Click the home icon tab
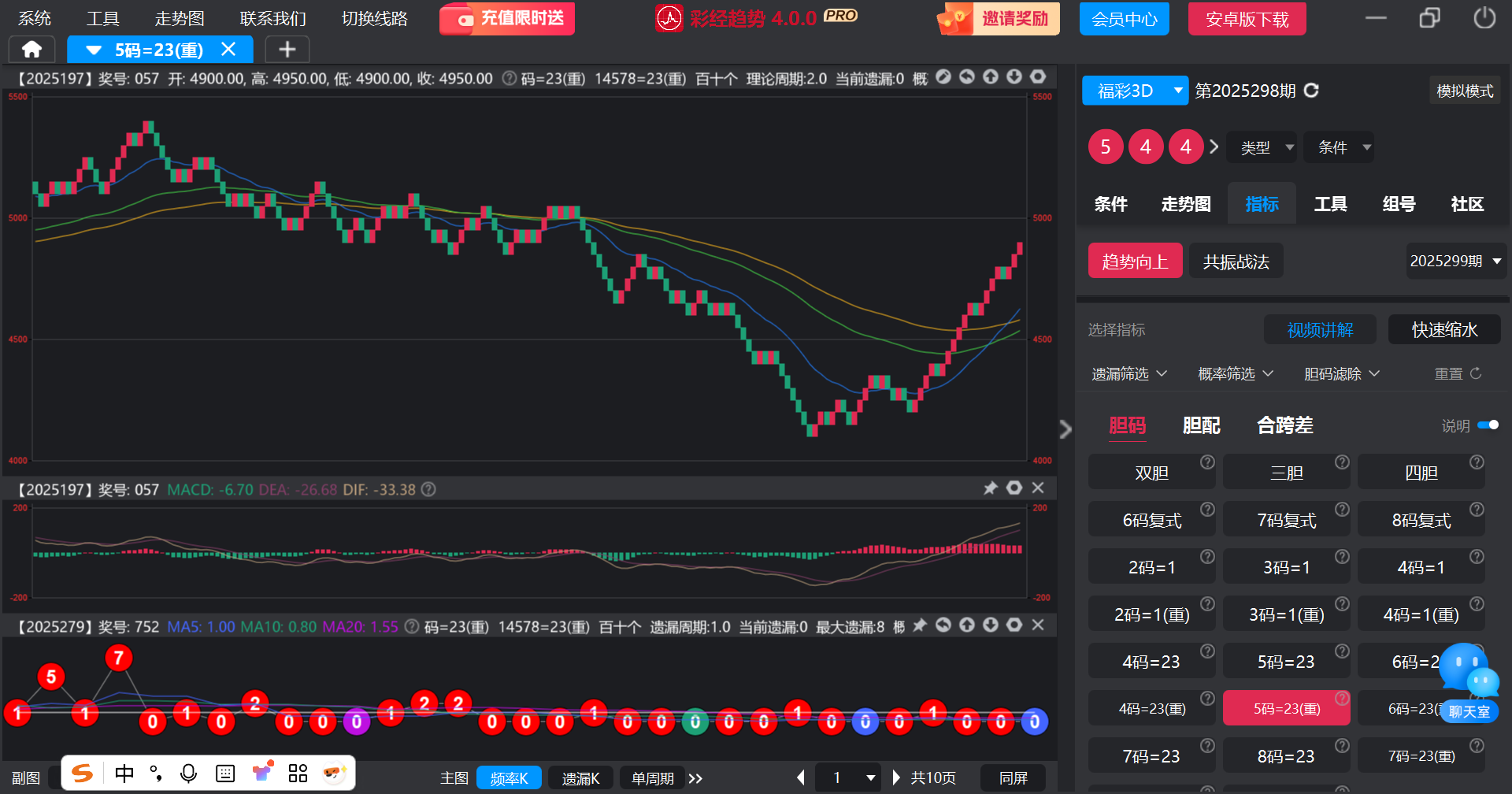 [31, 50]
